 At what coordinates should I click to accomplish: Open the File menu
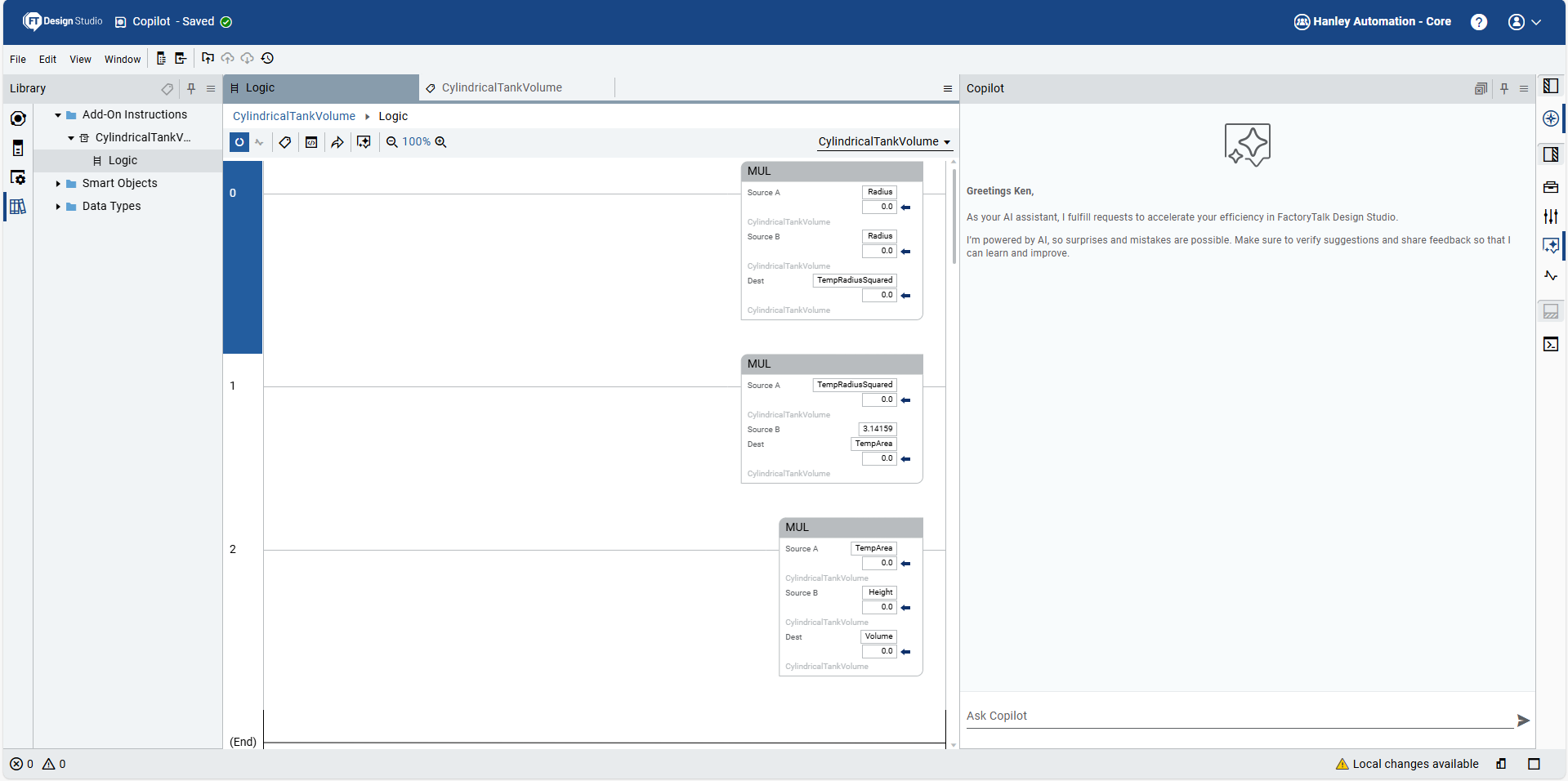click(18, 59)
